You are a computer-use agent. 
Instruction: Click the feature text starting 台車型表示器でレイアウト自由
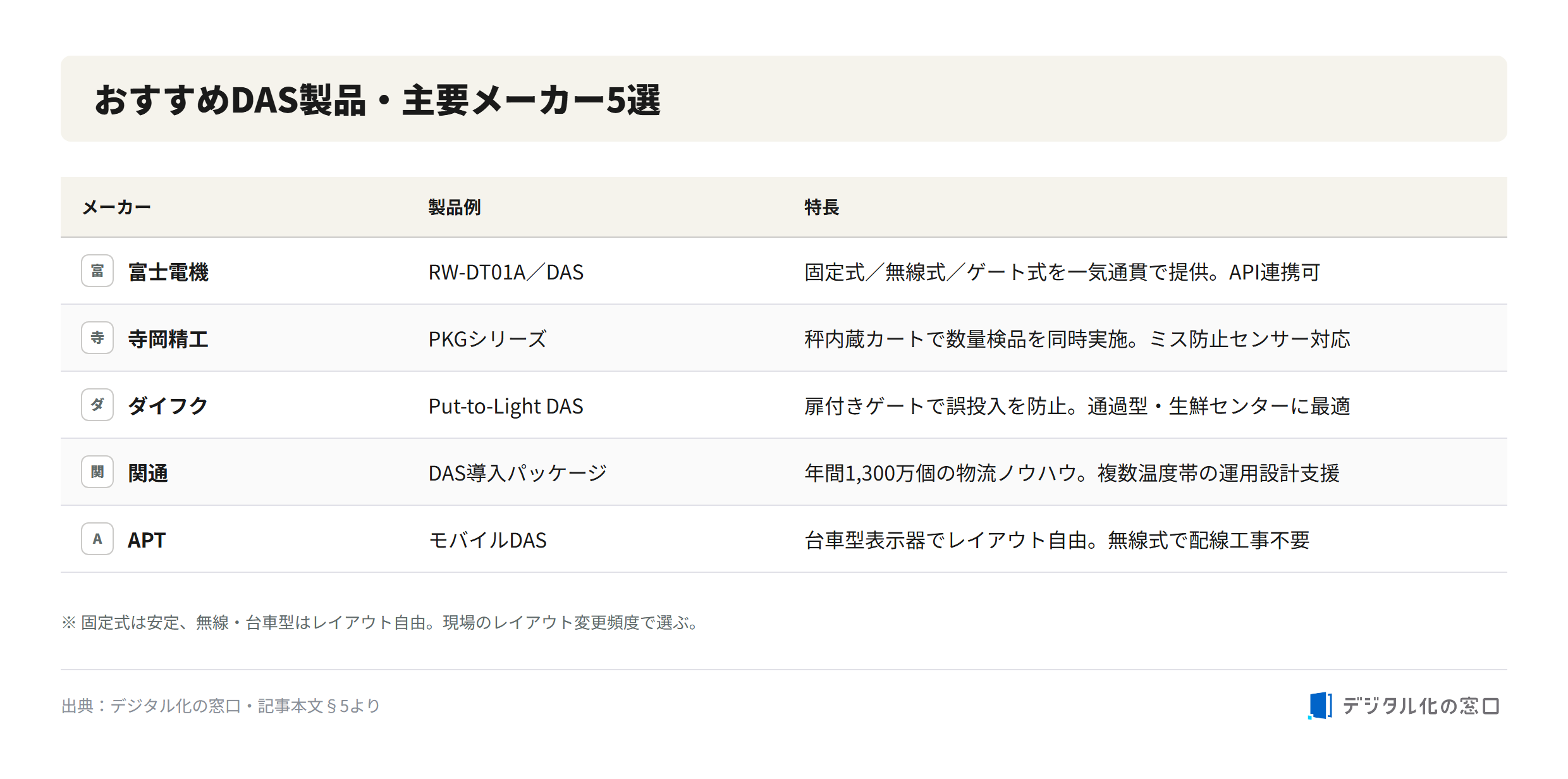click(1057, 540)
